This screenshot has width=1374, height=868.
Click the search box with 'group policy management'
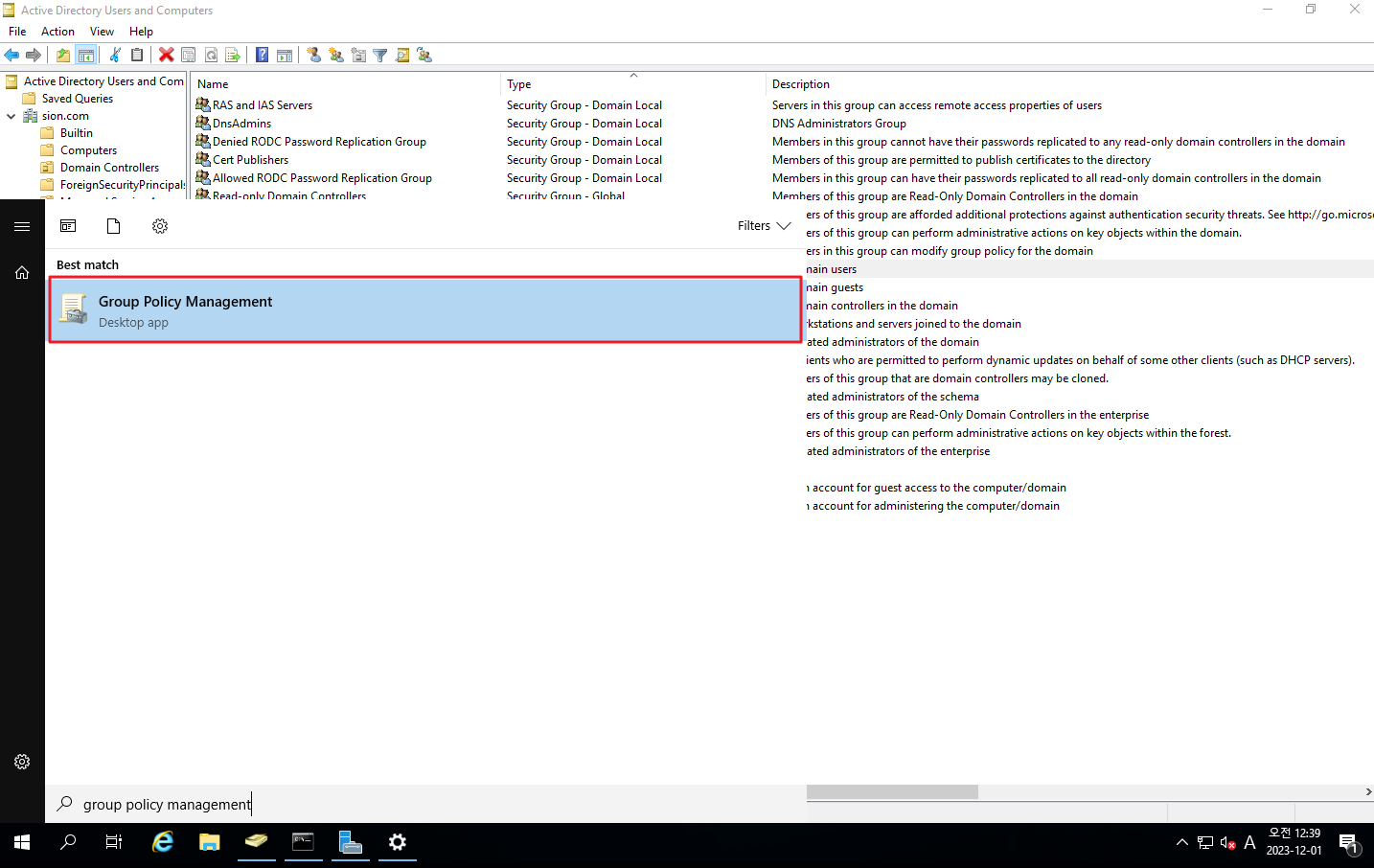(425, 804)
